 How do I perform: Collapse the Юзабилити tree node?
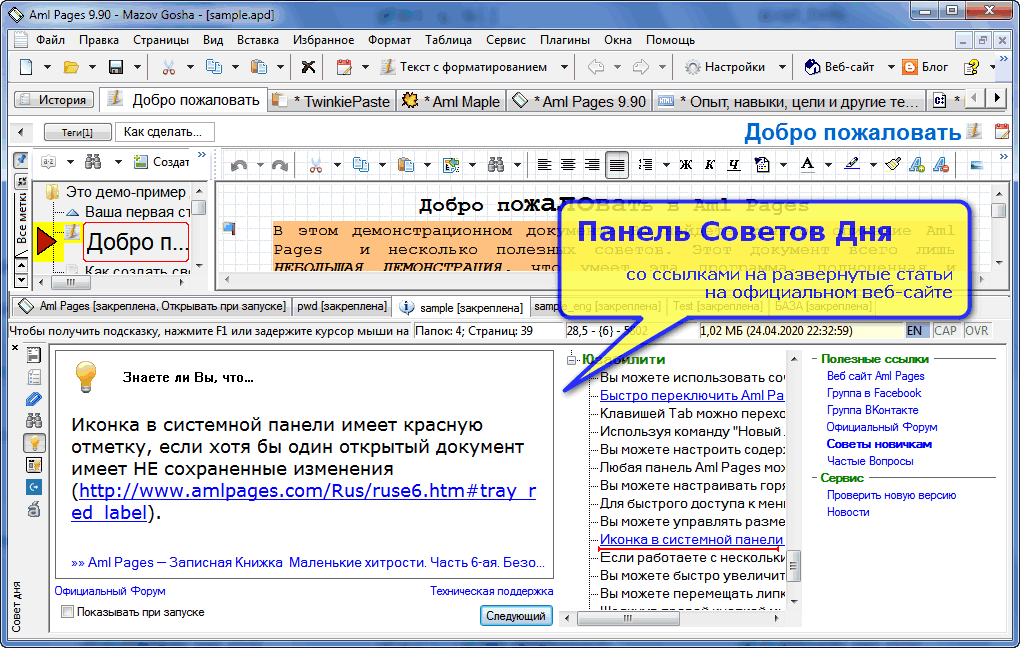point(571,360)
